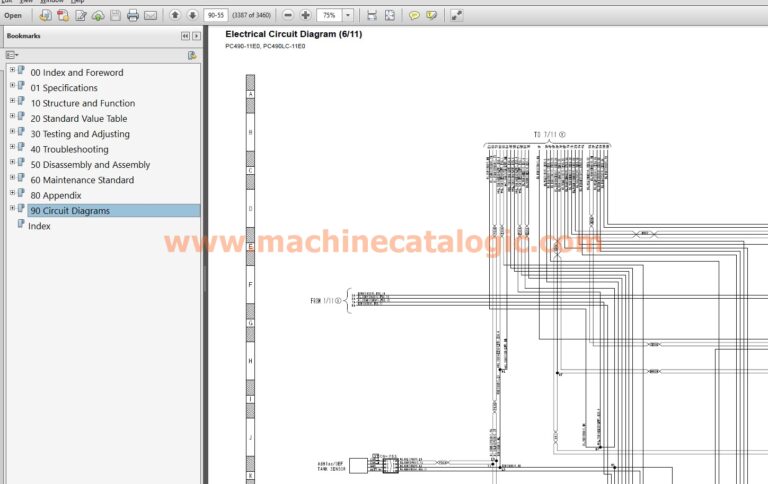768x484 pixels.
Task: Open the zoom level dropdown arrow
Action: pyautogui.click(x=348, y=15)
